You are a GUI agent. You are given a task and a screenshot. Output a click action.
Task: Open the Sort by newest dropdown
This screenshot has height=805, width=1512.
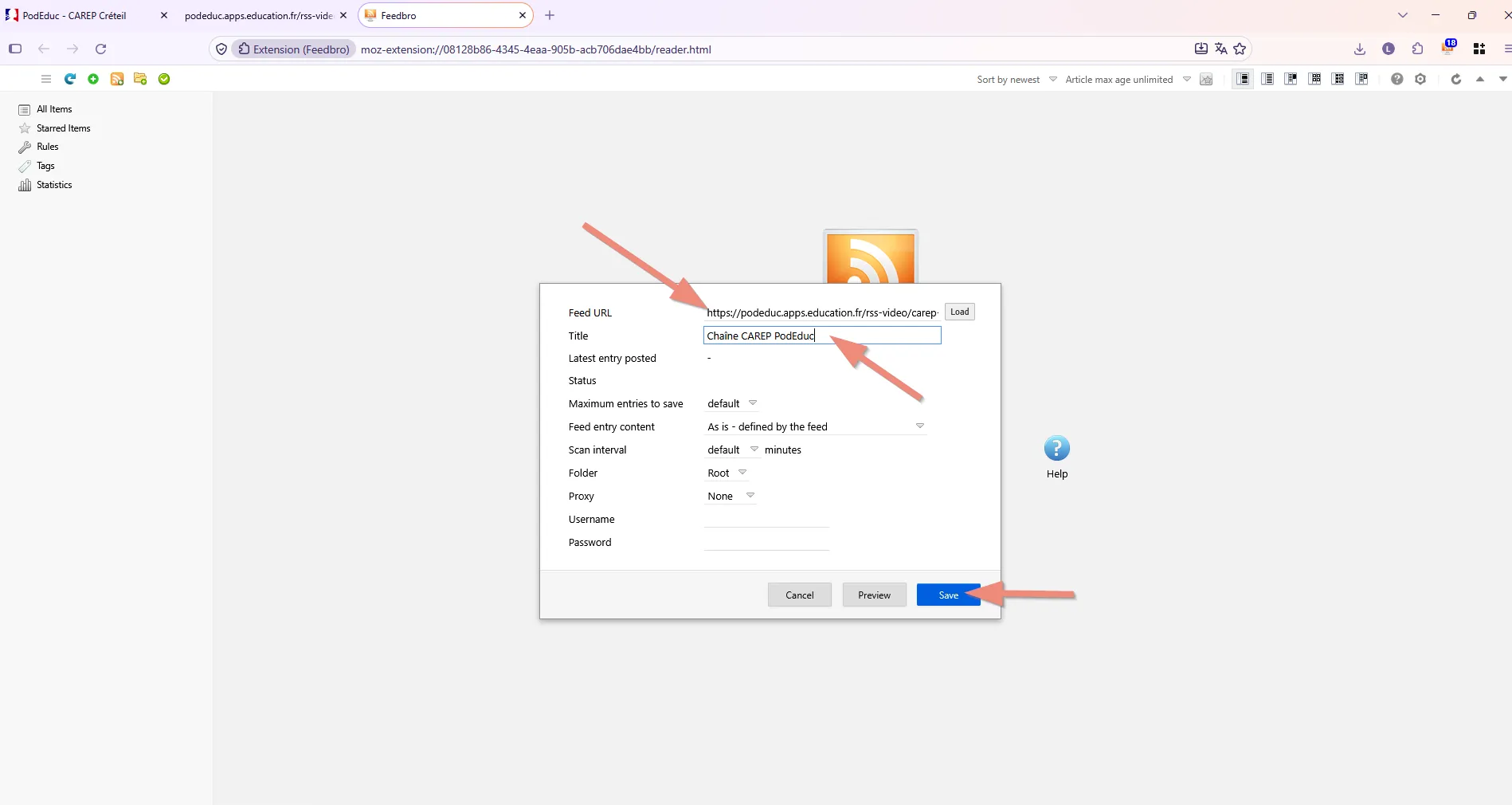coord(1016,80)
